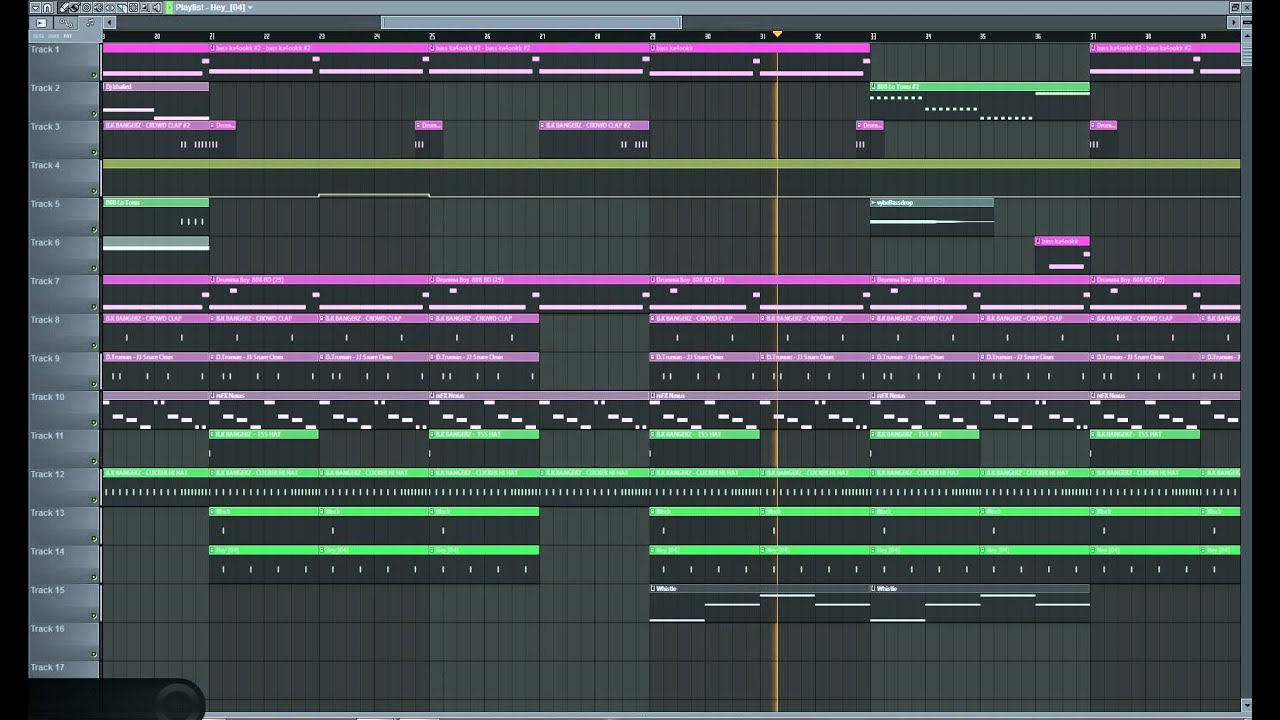Image resolution: width=1280 pixels, height=720 pixels.
Task: Switch to the Automation clips tab
Action: pos(66,22)
